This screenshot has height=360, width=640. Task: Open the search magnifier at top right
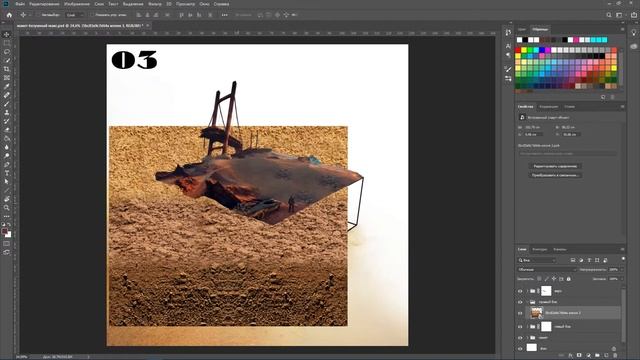click(x=609, y=15)
